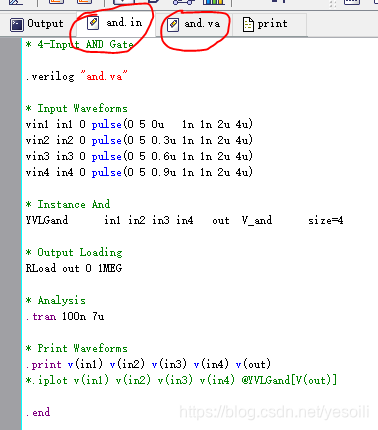Click the YVLGand instance name
The width and height of the screenshot is (378, 430).
pyautogui.click(x=47, y=220)
